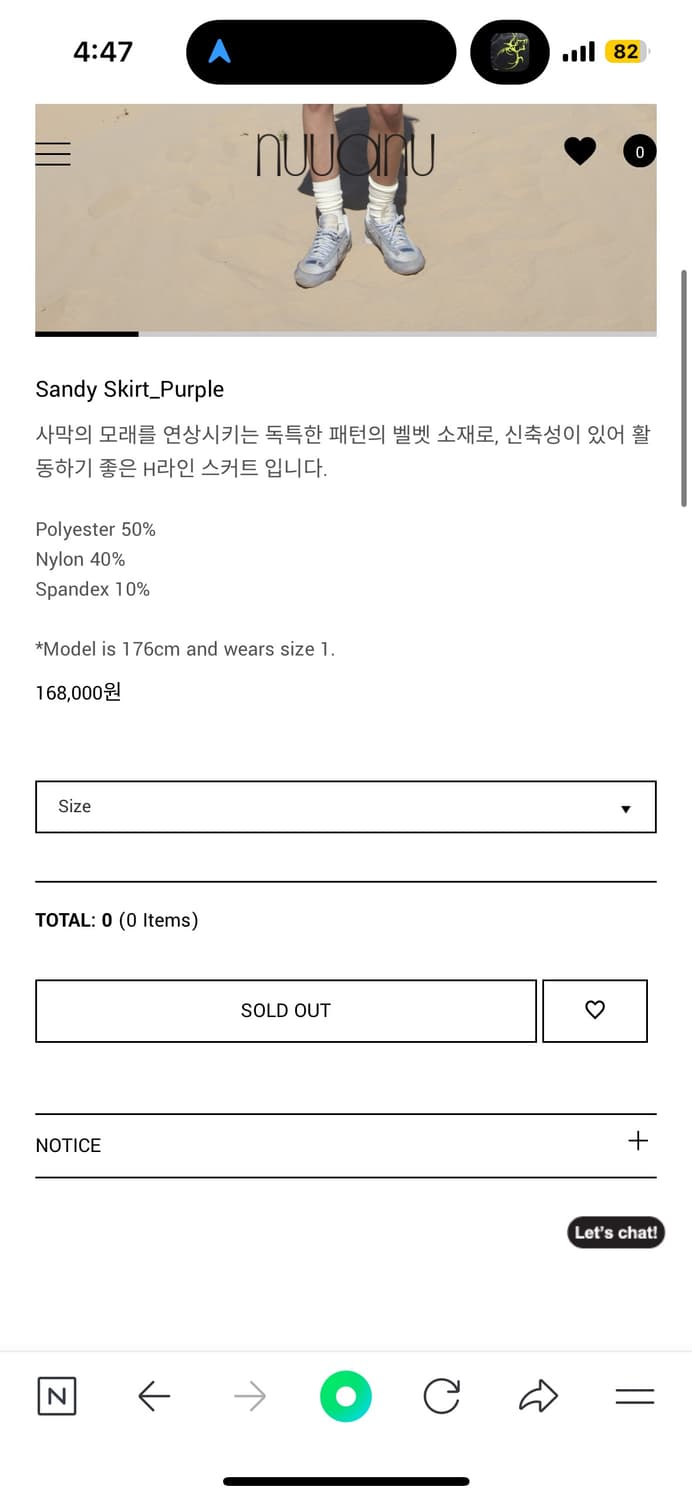This screenshot has width=692, height=1500.
Task: Tap the Size dropdown arrow
Action: point(626,808)
